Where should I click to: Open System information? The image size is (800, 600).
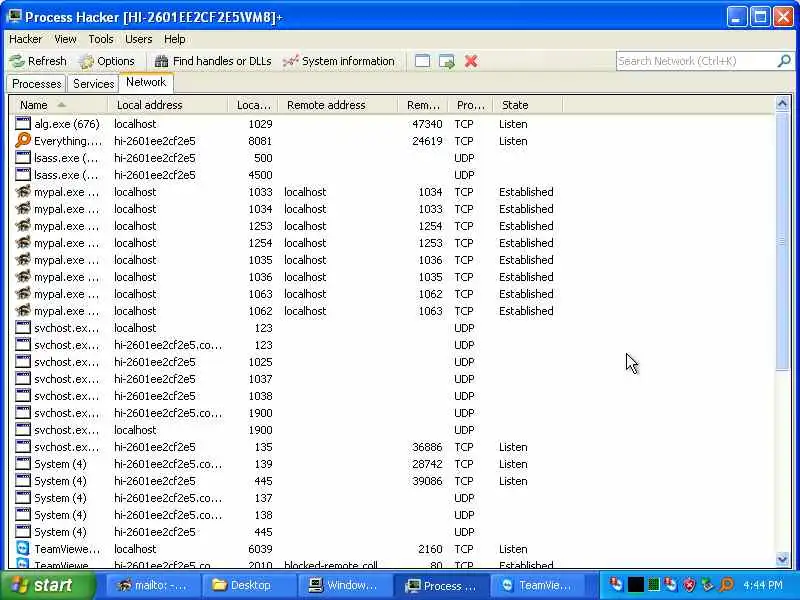[x=339, y=61]
